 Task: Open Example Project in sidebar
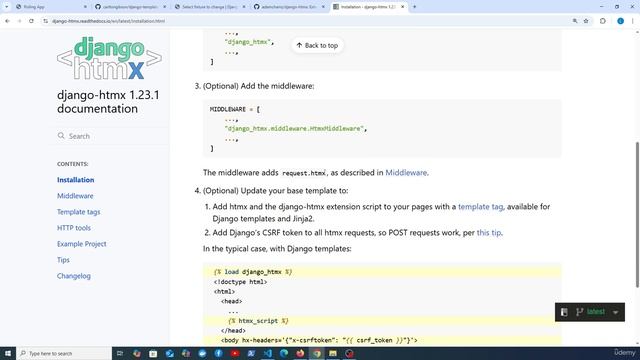[82, 244]
